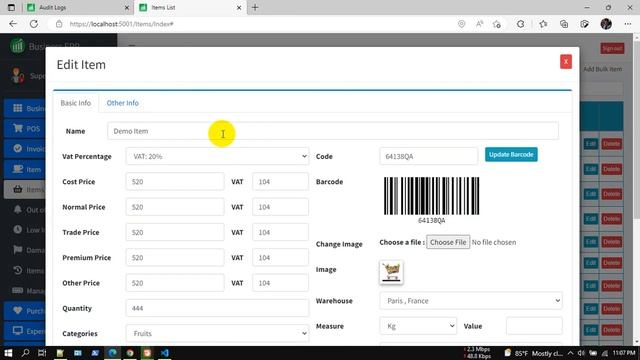Click the Cost Price VAT field
Screen dimensions: 640x360
(280, 182)
